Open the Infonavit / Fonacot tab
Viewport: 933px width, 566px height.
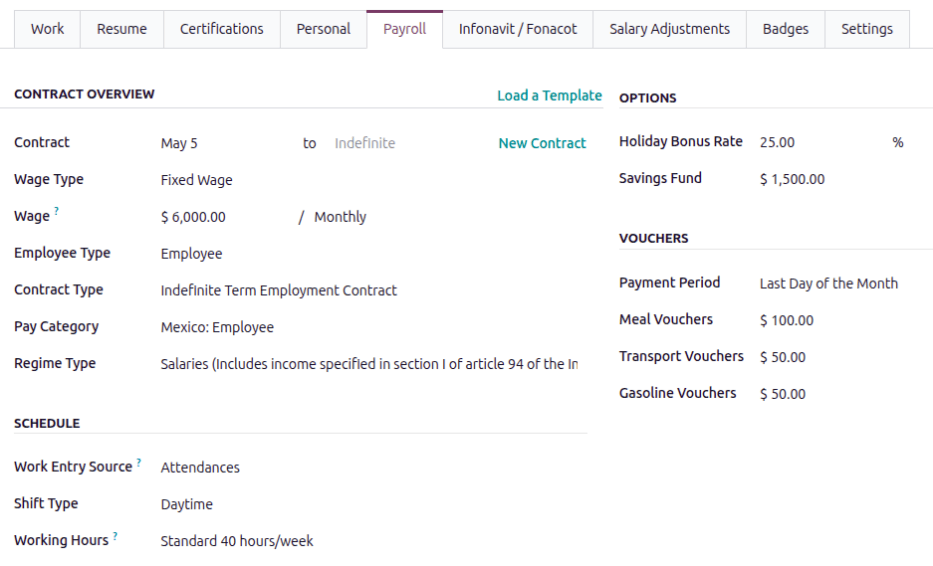tap(517, 29)
